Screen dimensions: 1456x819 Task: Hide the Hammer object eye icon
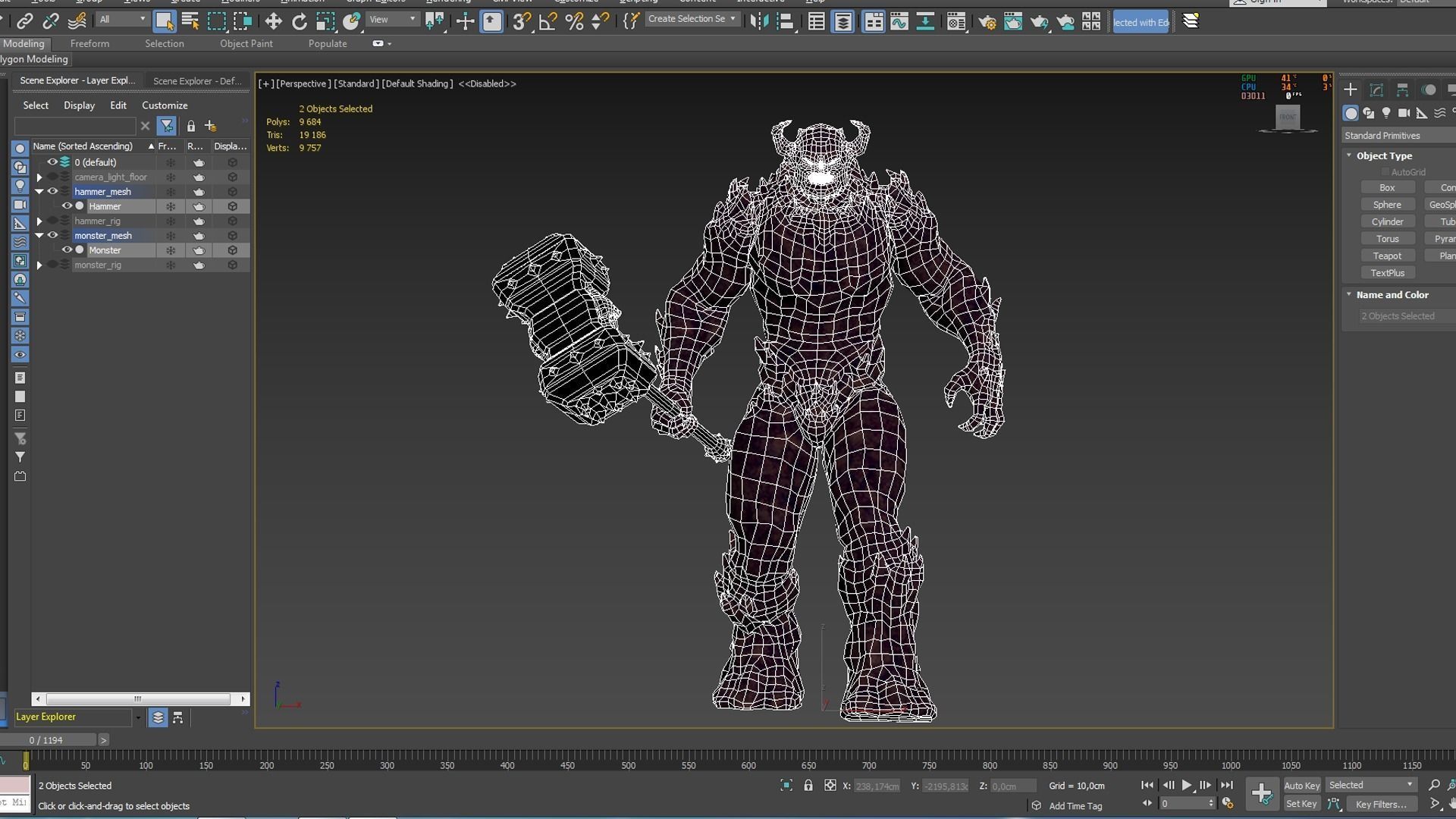[67, 206]
